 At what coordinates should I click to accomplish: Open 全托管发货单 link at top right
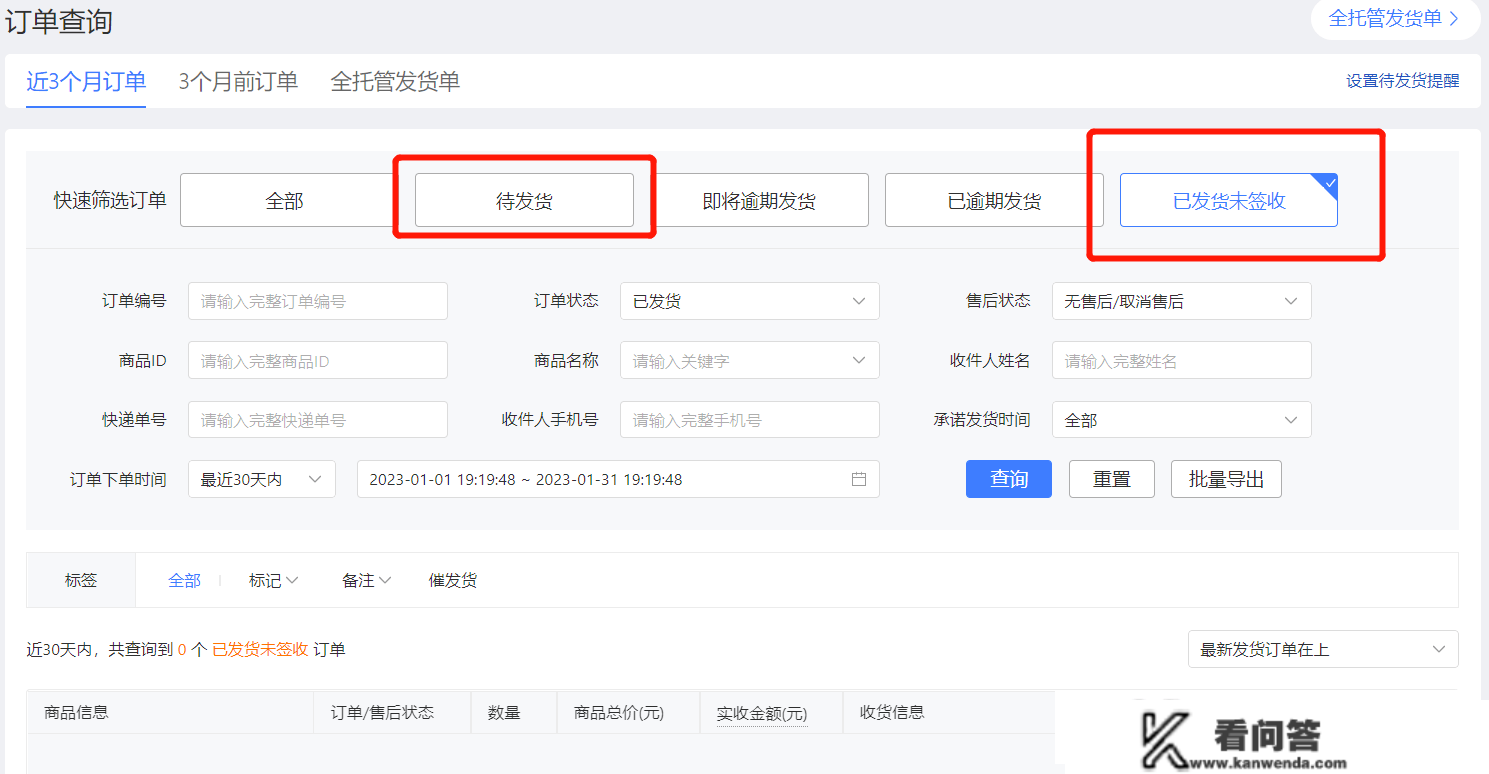point(1395,18)
